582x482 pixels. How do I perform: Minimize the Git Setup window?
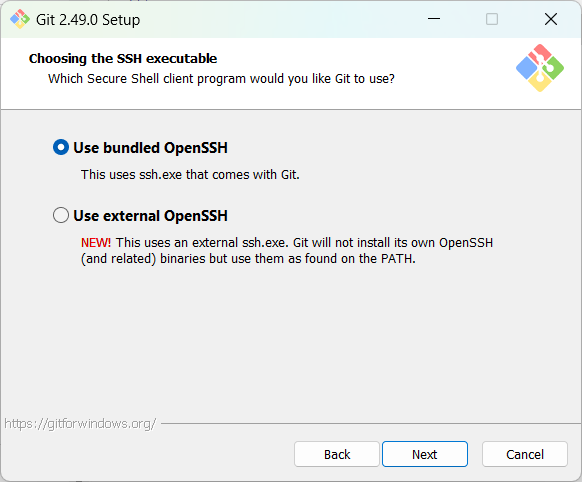click(434, 19)
